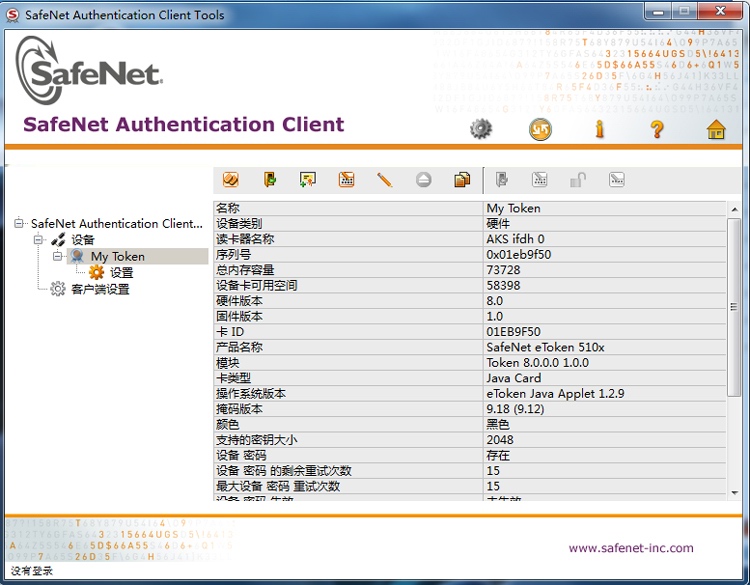Collapse the 设备 tree node

coord(38,239)
